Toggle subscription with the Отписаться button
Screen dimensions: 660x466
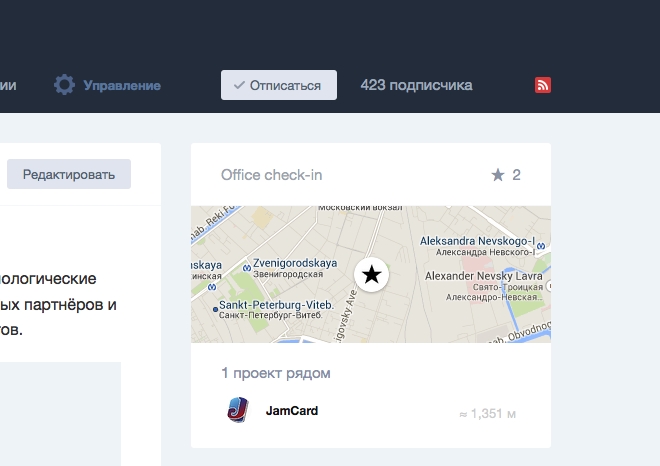tap(279, 85)
